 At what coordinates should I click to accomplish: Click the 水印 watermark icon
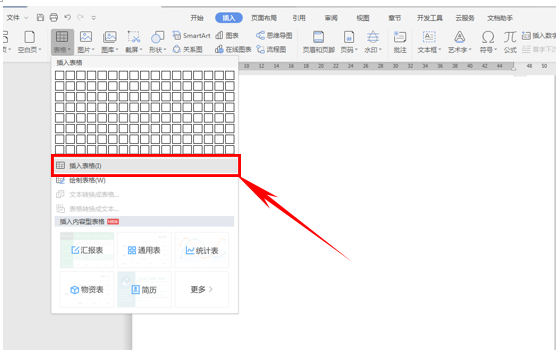click(373, 37)
